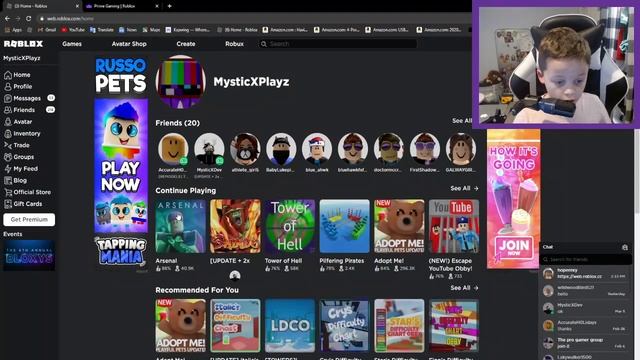Open chat settings icon in Chat header
The width and height of the screenshot is (640, 360).
pos(624,247)
